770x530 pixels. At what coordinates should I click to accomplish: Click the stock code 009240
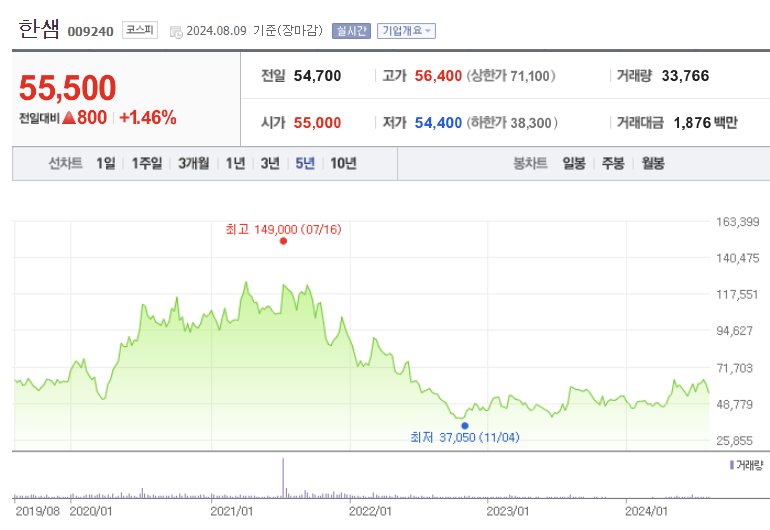(x=90, y=31)
